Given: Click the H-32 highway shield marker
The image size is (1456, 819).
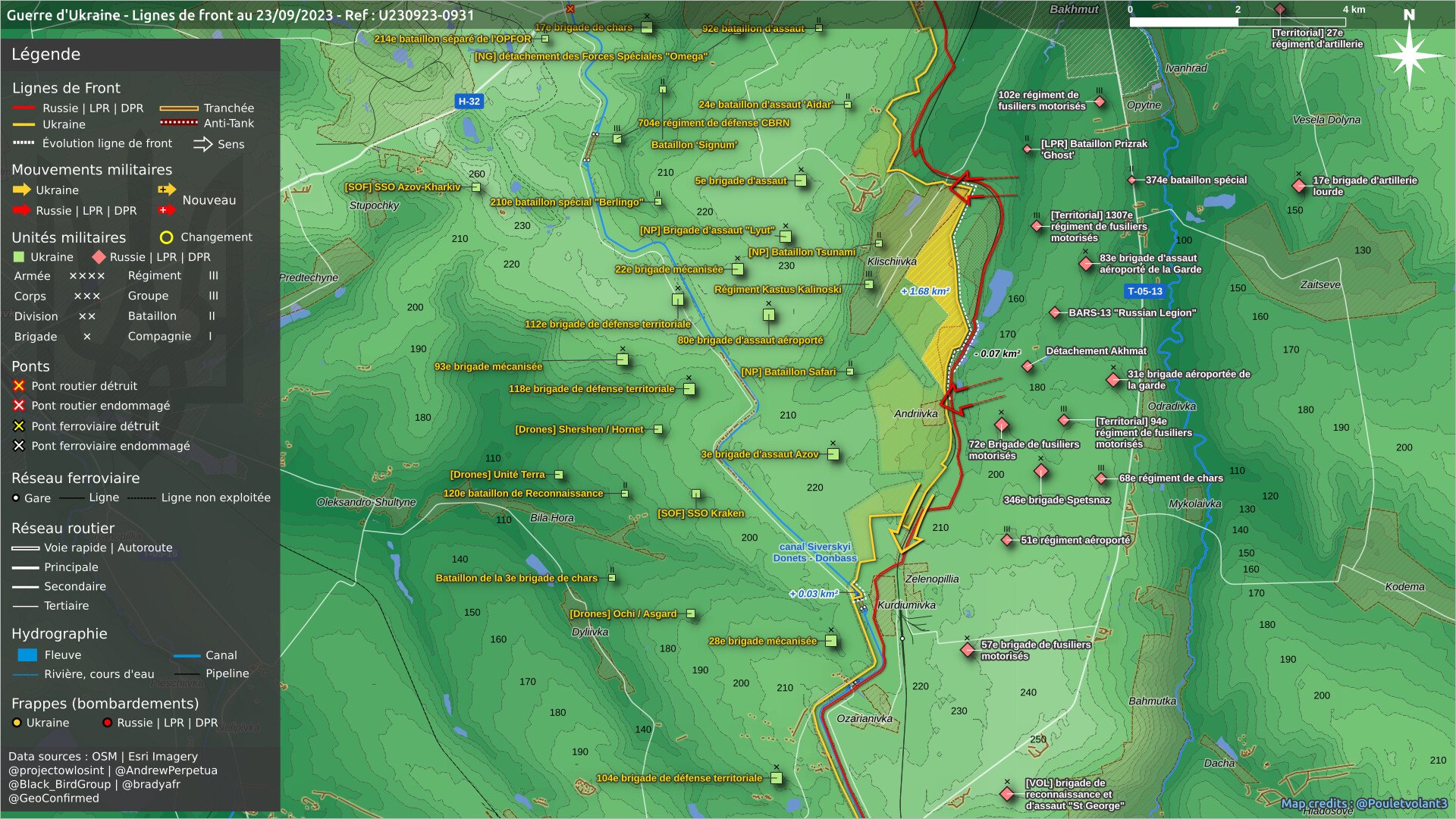Looking at the screenshot, I should [469, 101].
